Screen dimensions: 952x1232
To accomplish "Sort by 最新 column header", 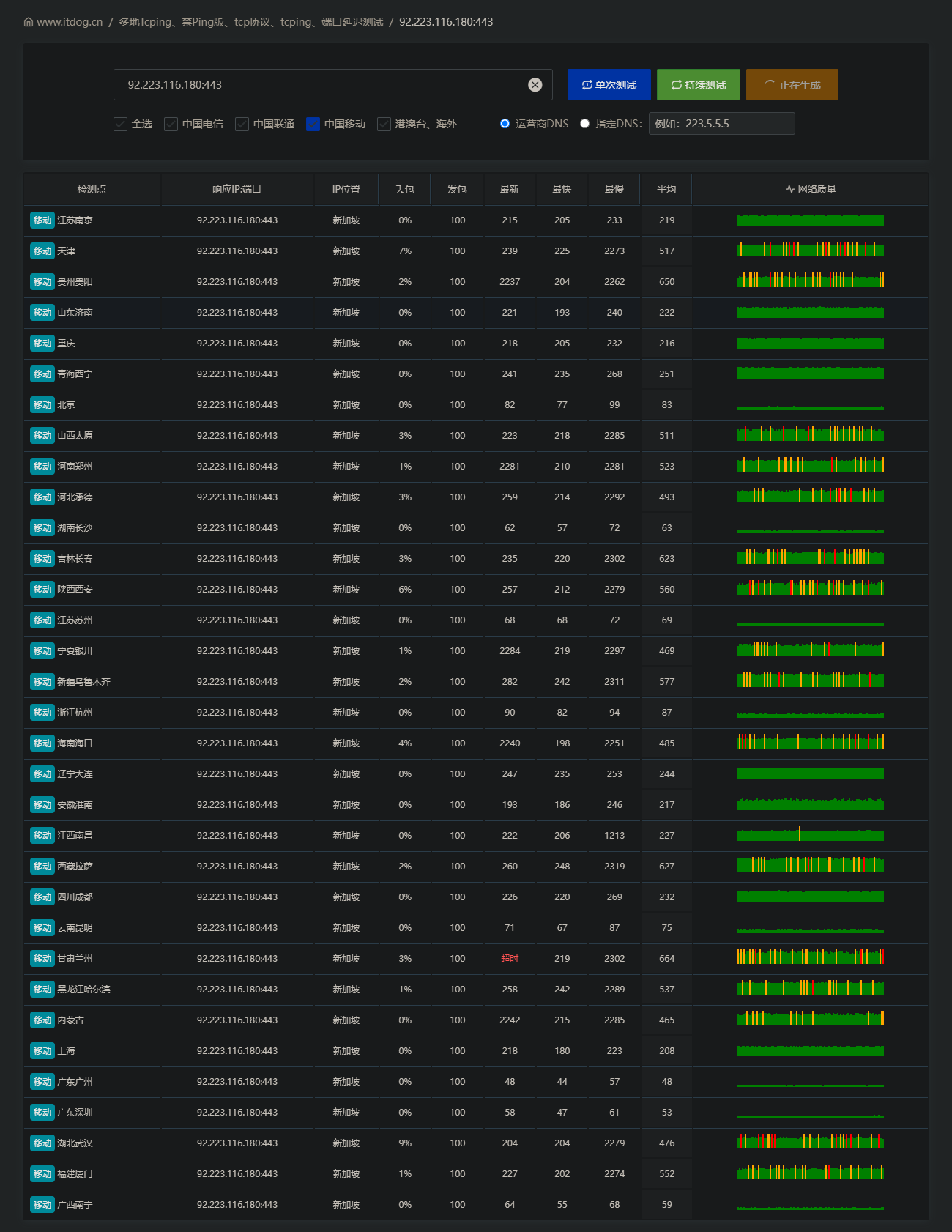I will (x=510, y=189).
